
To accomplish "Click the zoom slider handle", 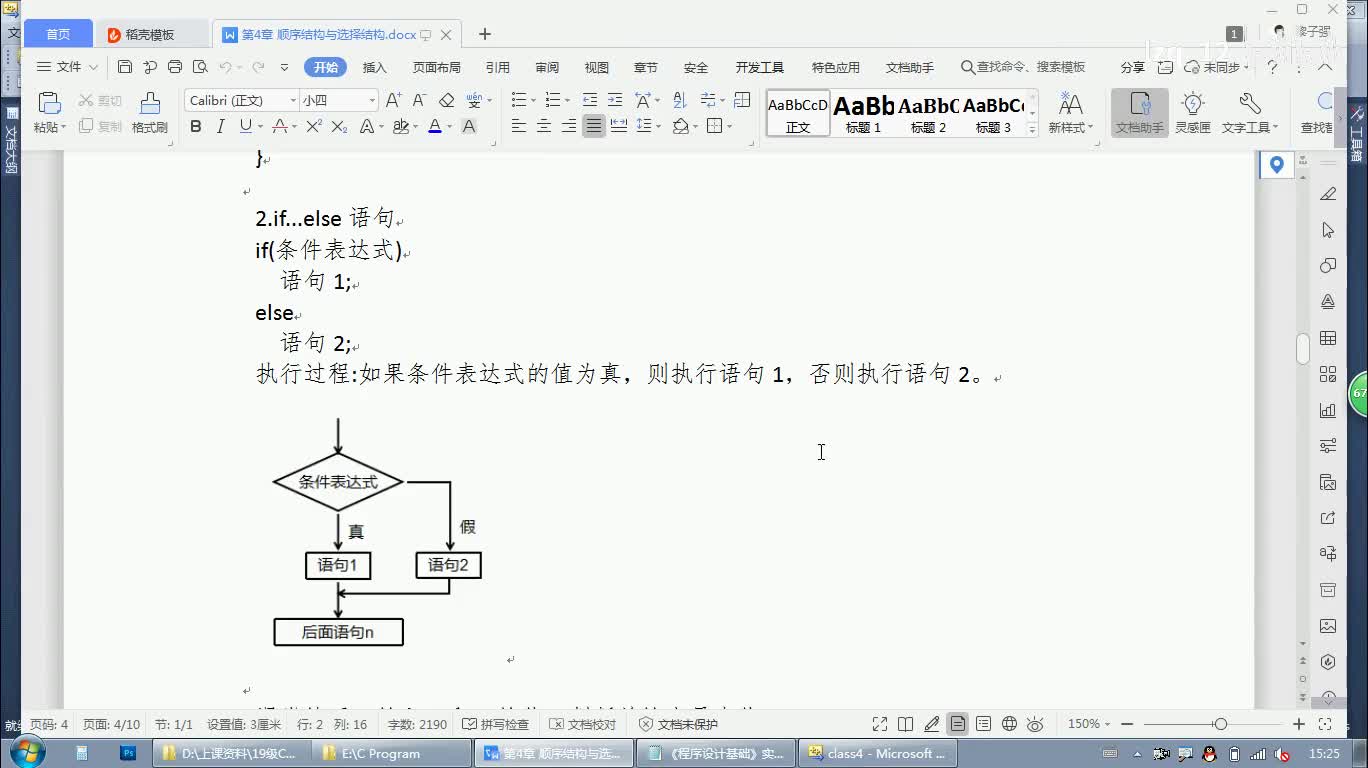I will pos(1220,724).
